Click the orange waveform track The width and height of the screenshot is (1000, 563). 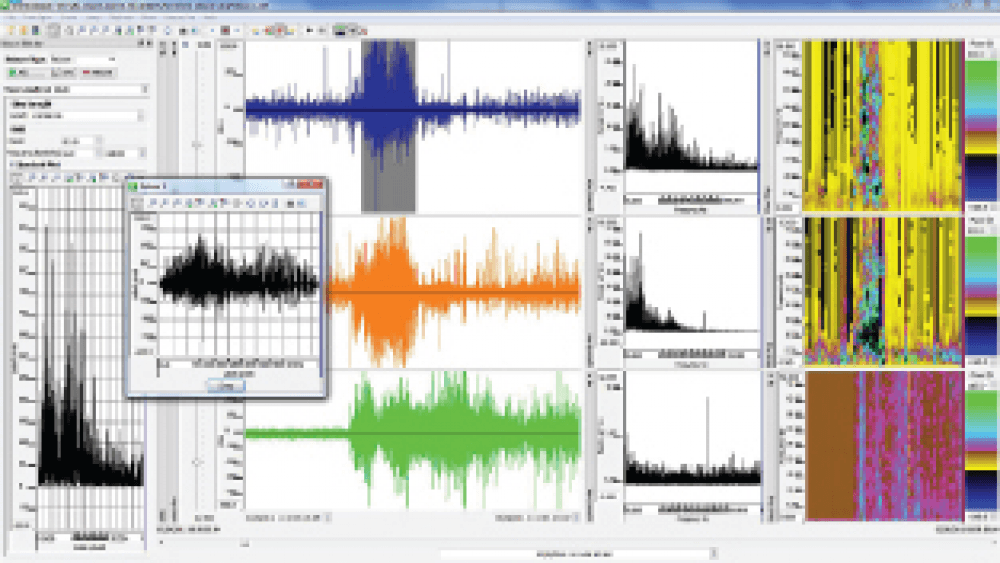(454, 292)
